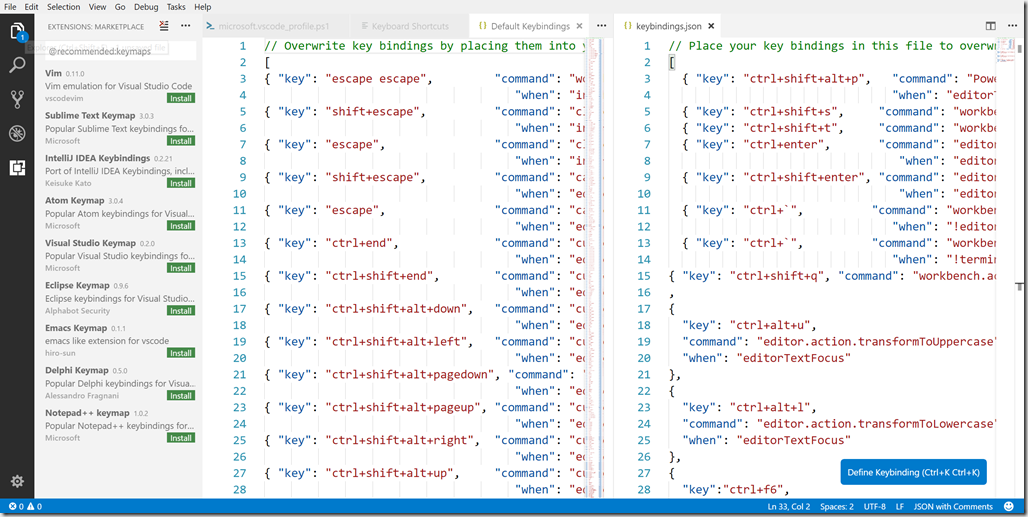
Task: Select Eclipse Keymap entry title
Action: pos(77,285)
